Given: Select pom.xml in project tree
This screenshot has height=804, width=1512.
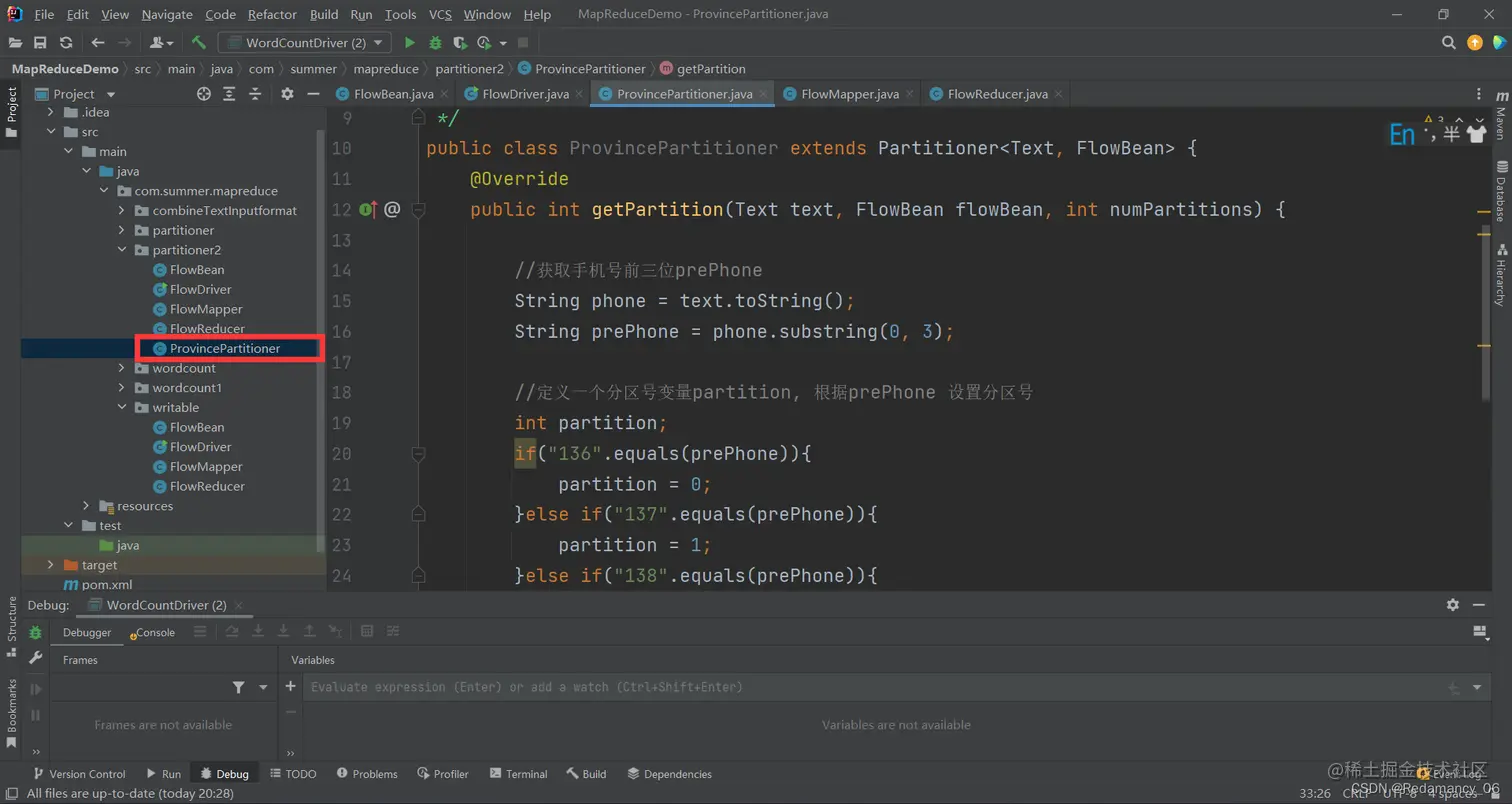Looking at the screenshot, I should [x=97, y=585].
